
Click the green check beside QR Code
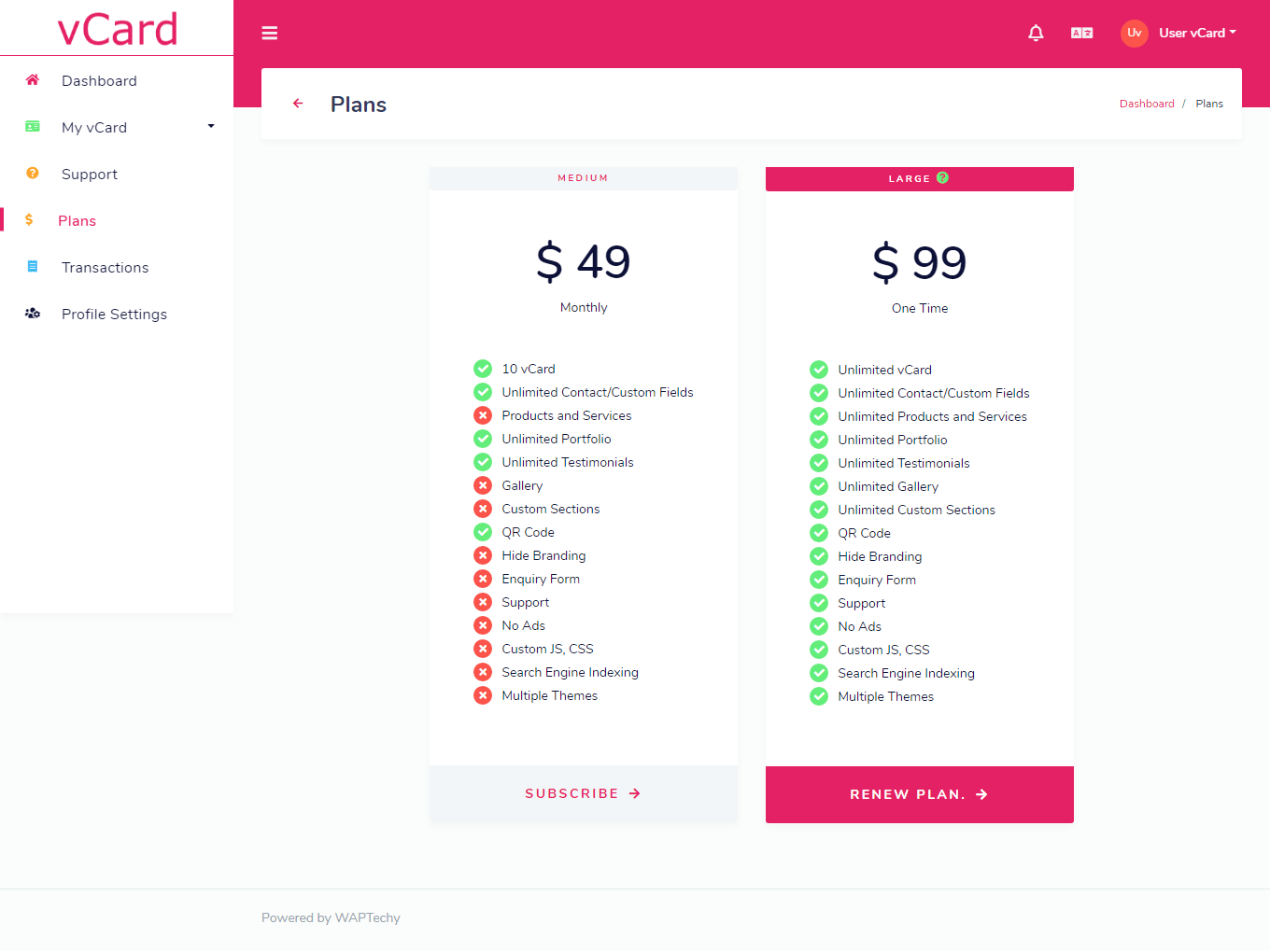(x=483, y=532)
